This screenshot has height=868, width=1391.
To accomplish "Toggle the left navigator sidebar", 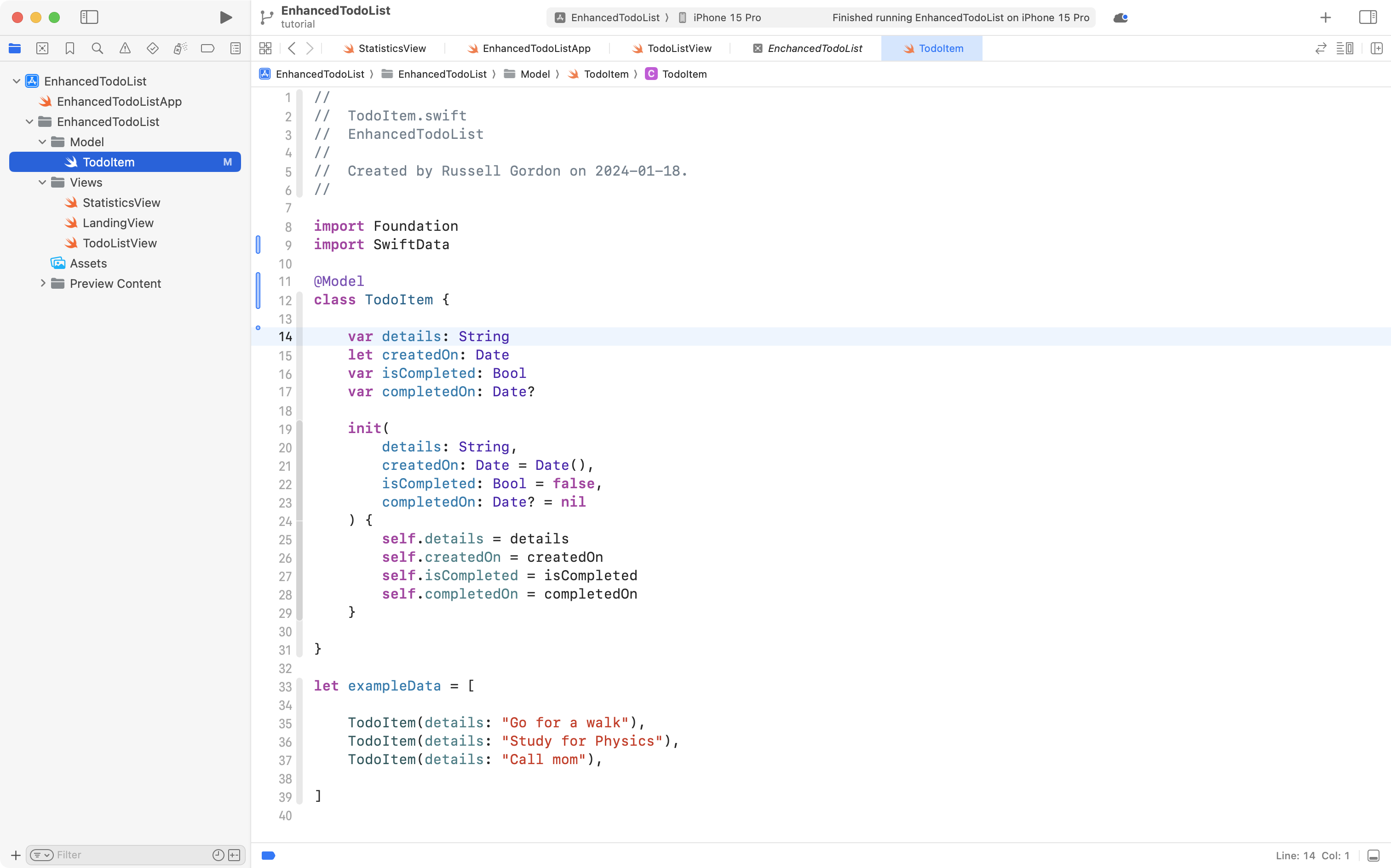I will [90, 17].
